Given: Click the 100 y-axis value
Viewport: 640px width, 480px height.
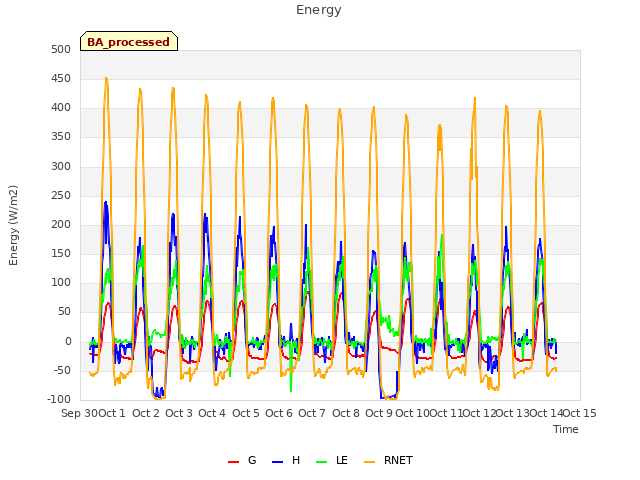Looking at the screenshot, I should click(x=61, y=283).
